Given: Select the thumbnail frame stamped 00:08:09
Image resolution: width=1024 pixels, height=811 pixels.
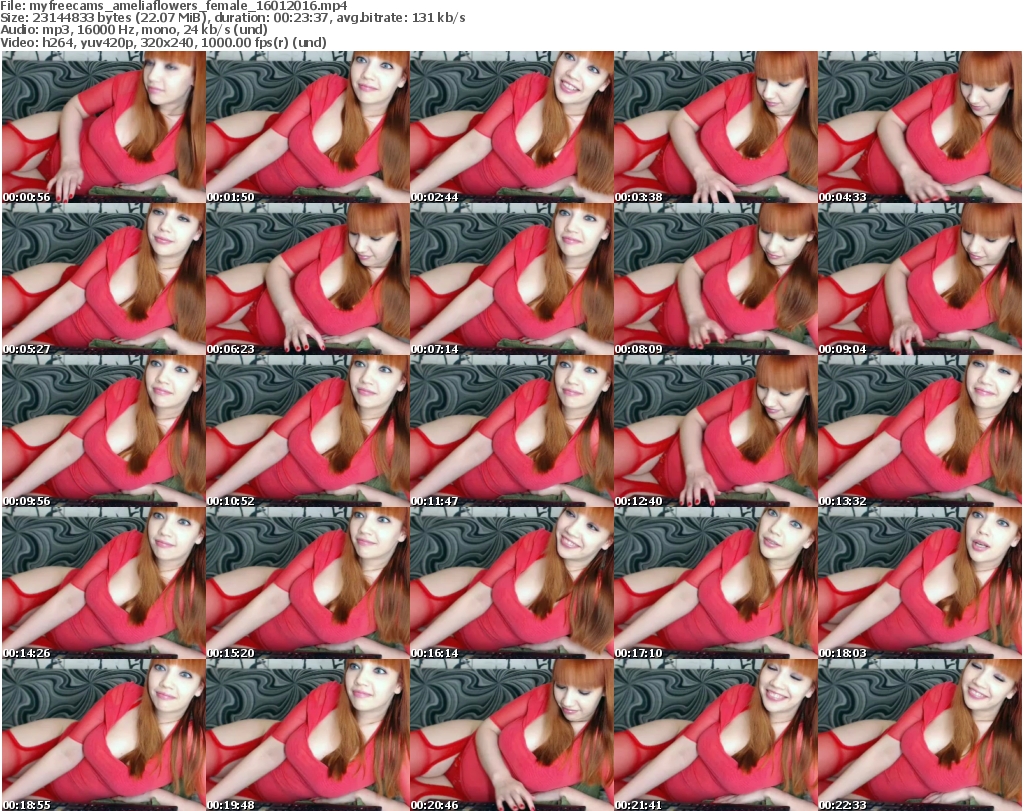Looking at the screenshot, I should (716, 279).
